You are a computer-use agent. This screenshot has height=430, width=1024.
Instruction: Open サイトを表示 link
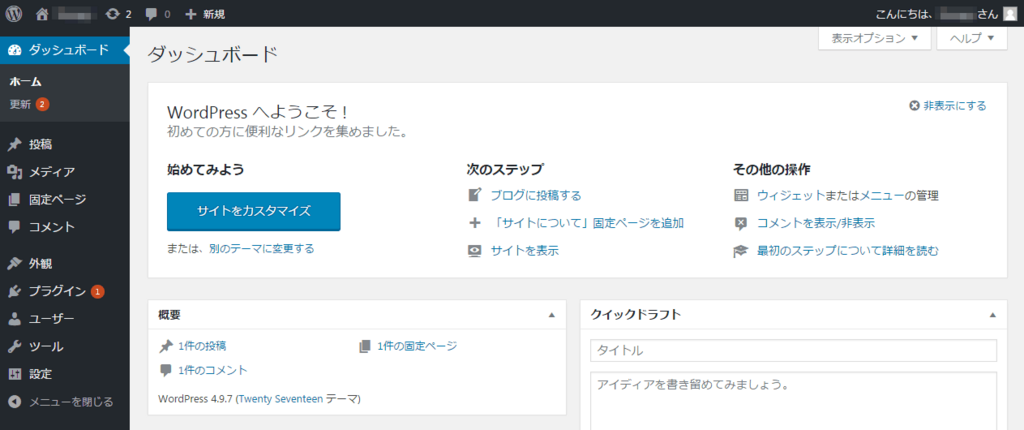tap(524, 250)
